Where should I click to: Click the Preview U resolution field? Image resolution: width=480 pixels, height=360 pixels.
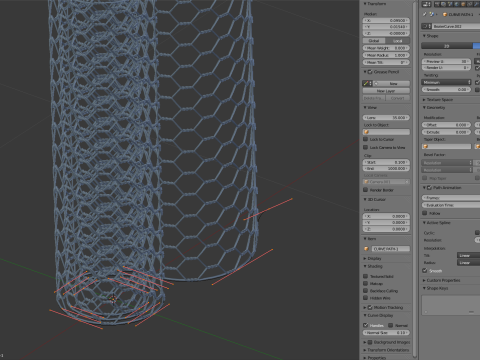(x=446, y=61)
